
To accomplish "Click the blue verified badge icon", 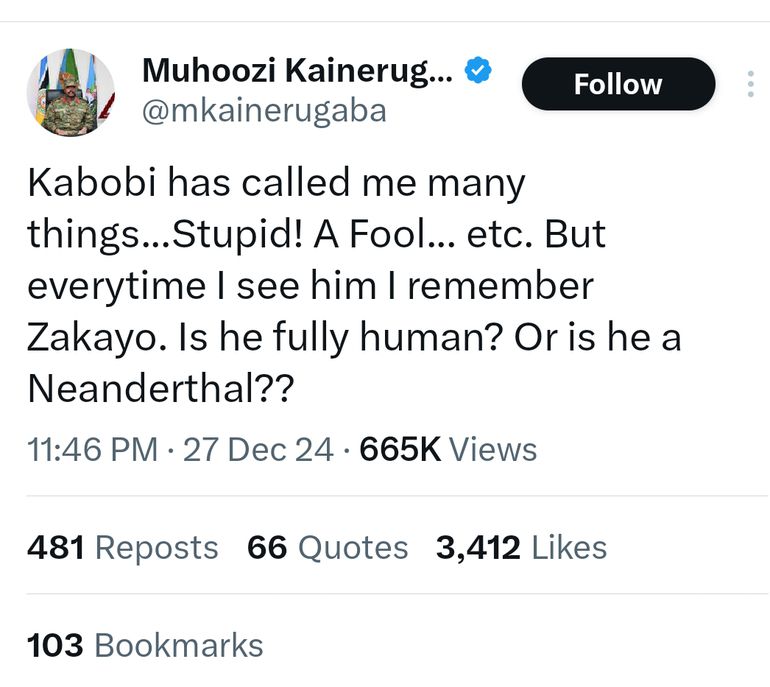I will (x=480, y=71).
